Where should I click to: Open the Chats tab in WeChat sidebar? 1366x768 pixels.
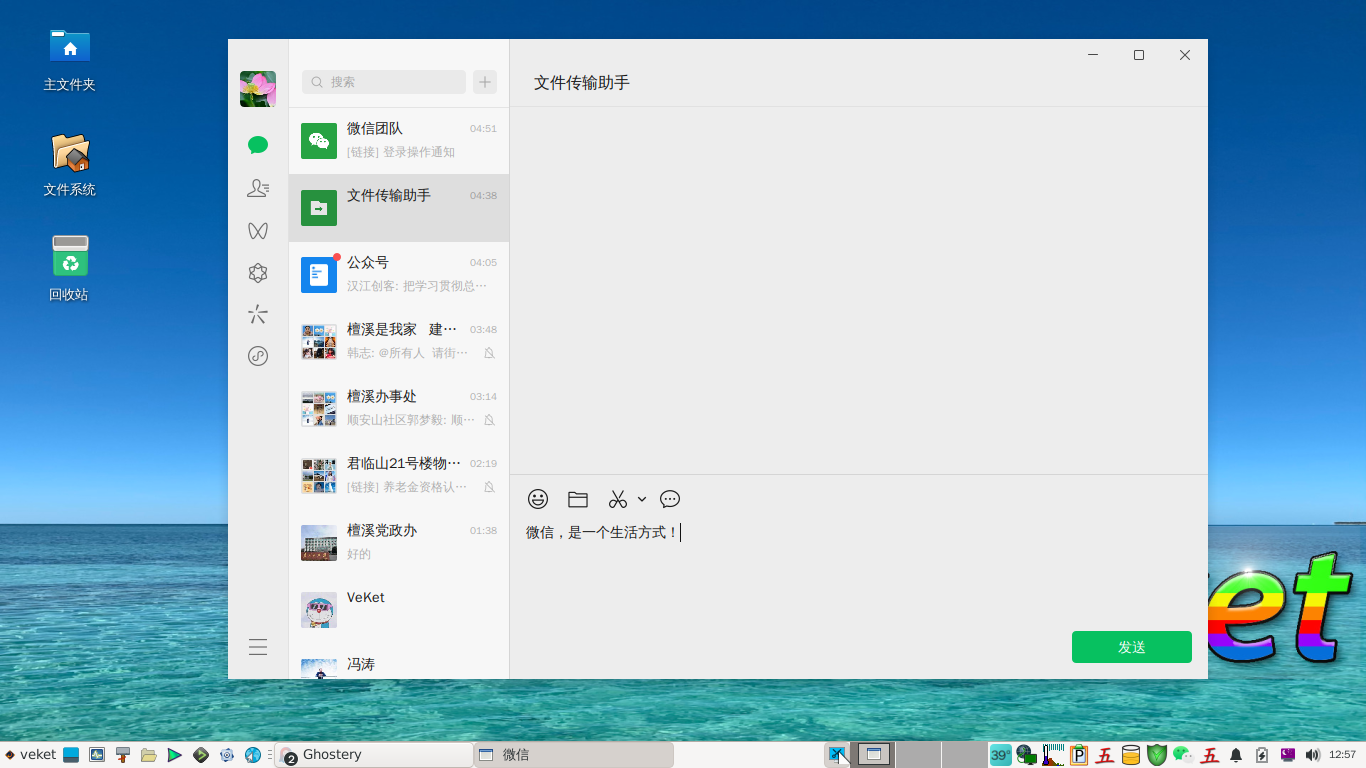[x=258, y=145]
